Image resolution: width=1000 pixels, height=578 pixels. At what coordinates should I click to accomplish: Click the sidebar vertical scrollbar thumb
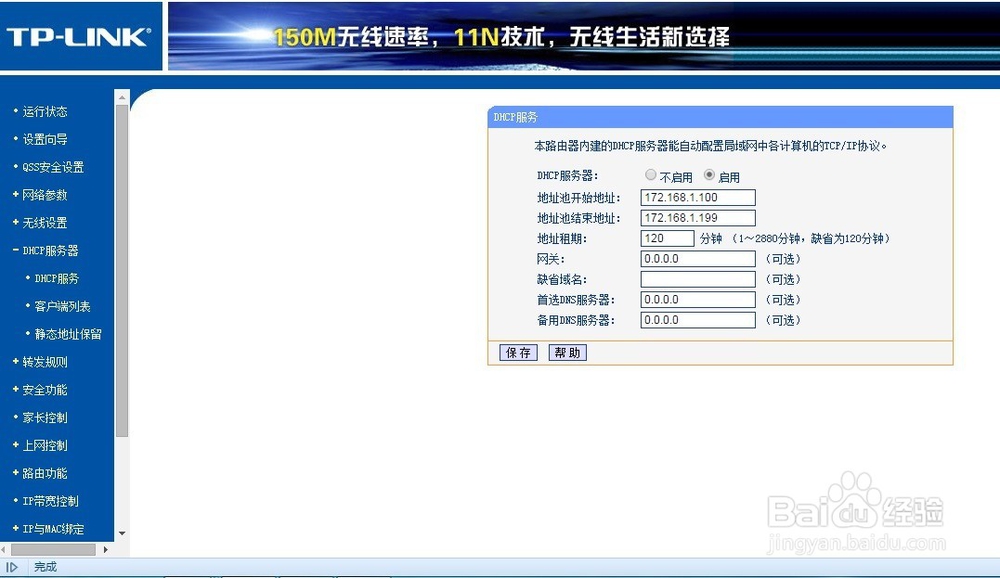pyautogui.click(x=122, y=271)
